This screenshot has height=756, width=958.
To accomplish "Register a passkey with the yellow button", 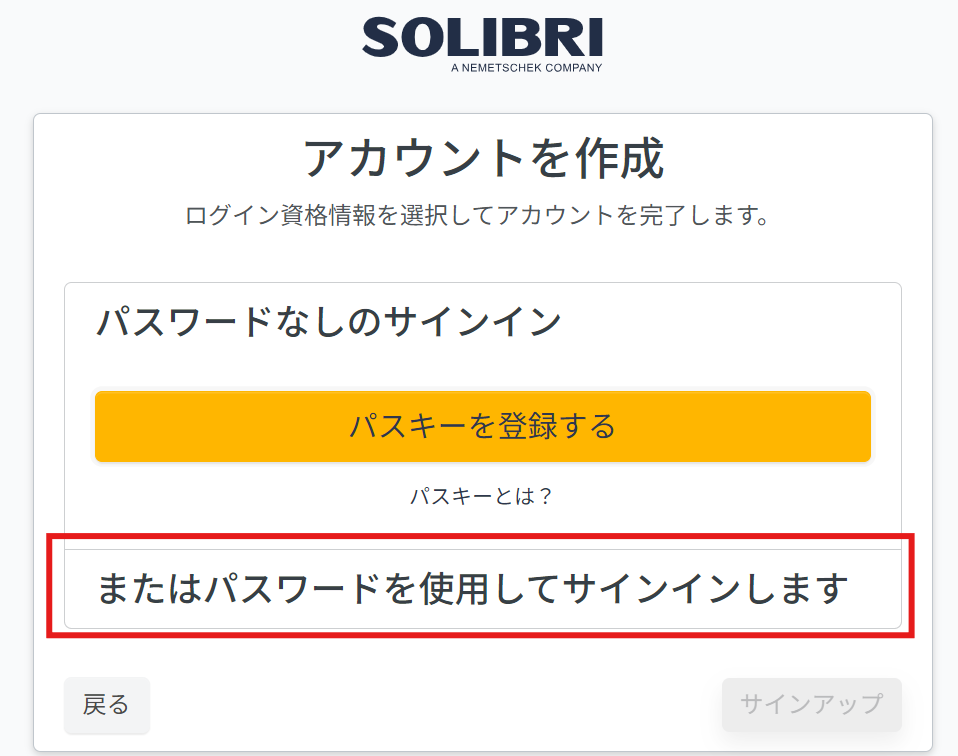I will pyautogui.click(x=483, y=427).
